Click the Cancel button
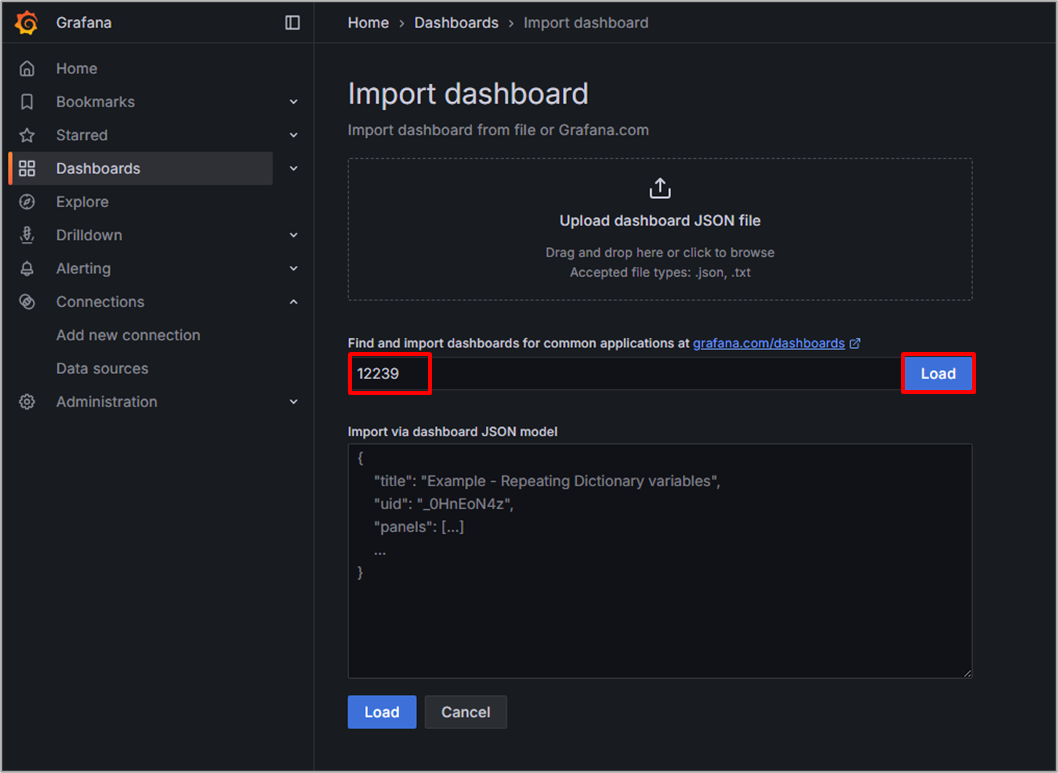1058x773 pixels. click(x=465, y=712)
